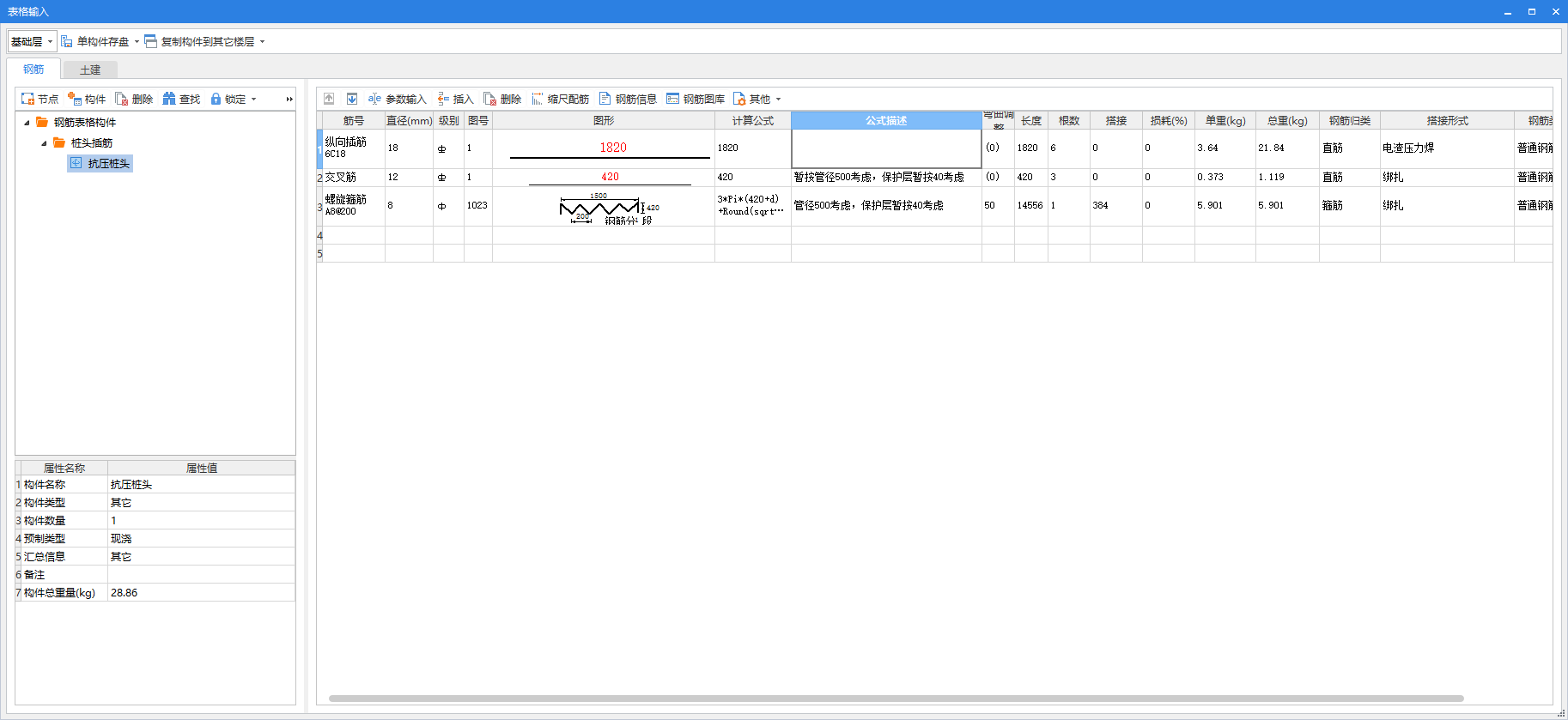The width and height of the screenshot is (1568, 720).
Task: Select the 纵向插筋 6C18 cell
Action: tap(354, 148)
